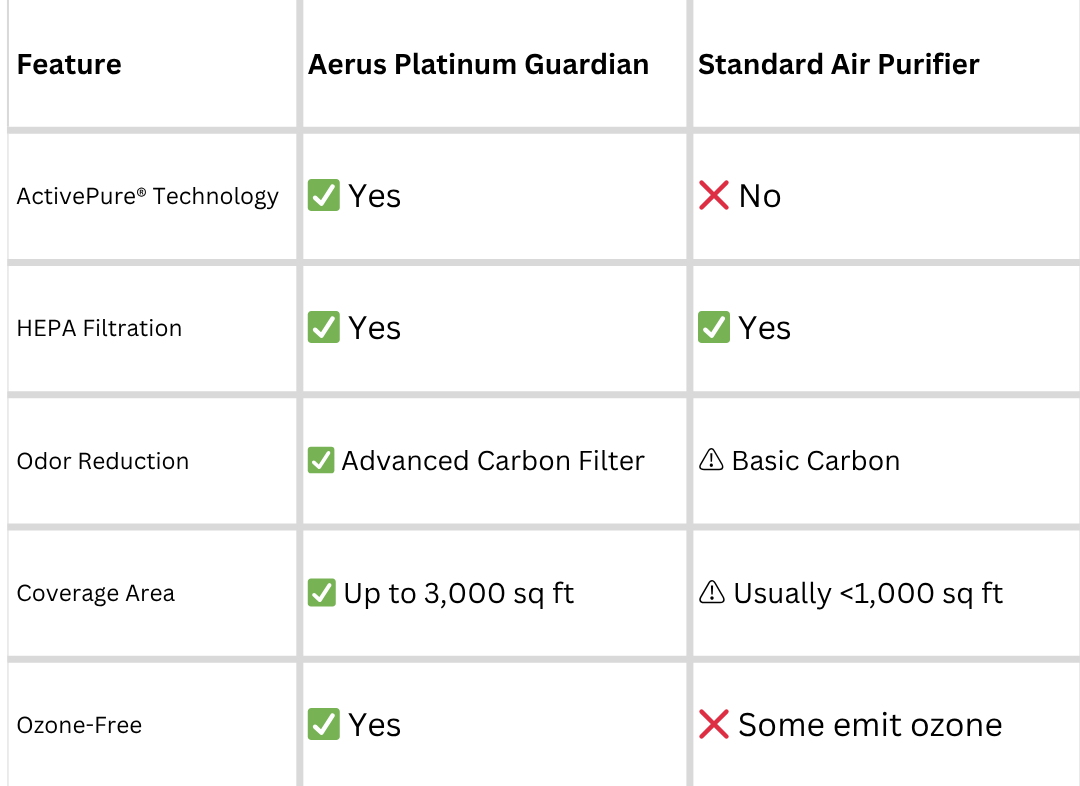Click the Odor Reduction row label
The width and height of the screenshot is (1080, 786).
103,461
